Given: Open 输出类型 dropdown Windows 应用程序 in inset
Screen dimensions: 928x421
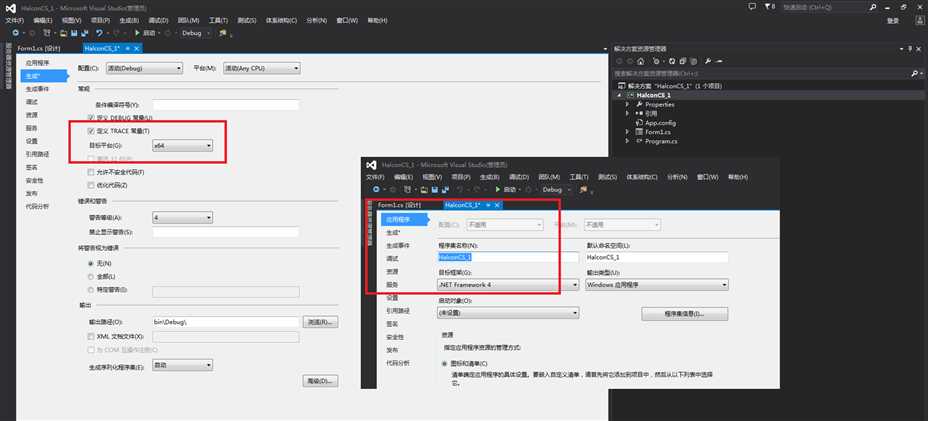Looking at the screenshot, I should pos(656,285).
